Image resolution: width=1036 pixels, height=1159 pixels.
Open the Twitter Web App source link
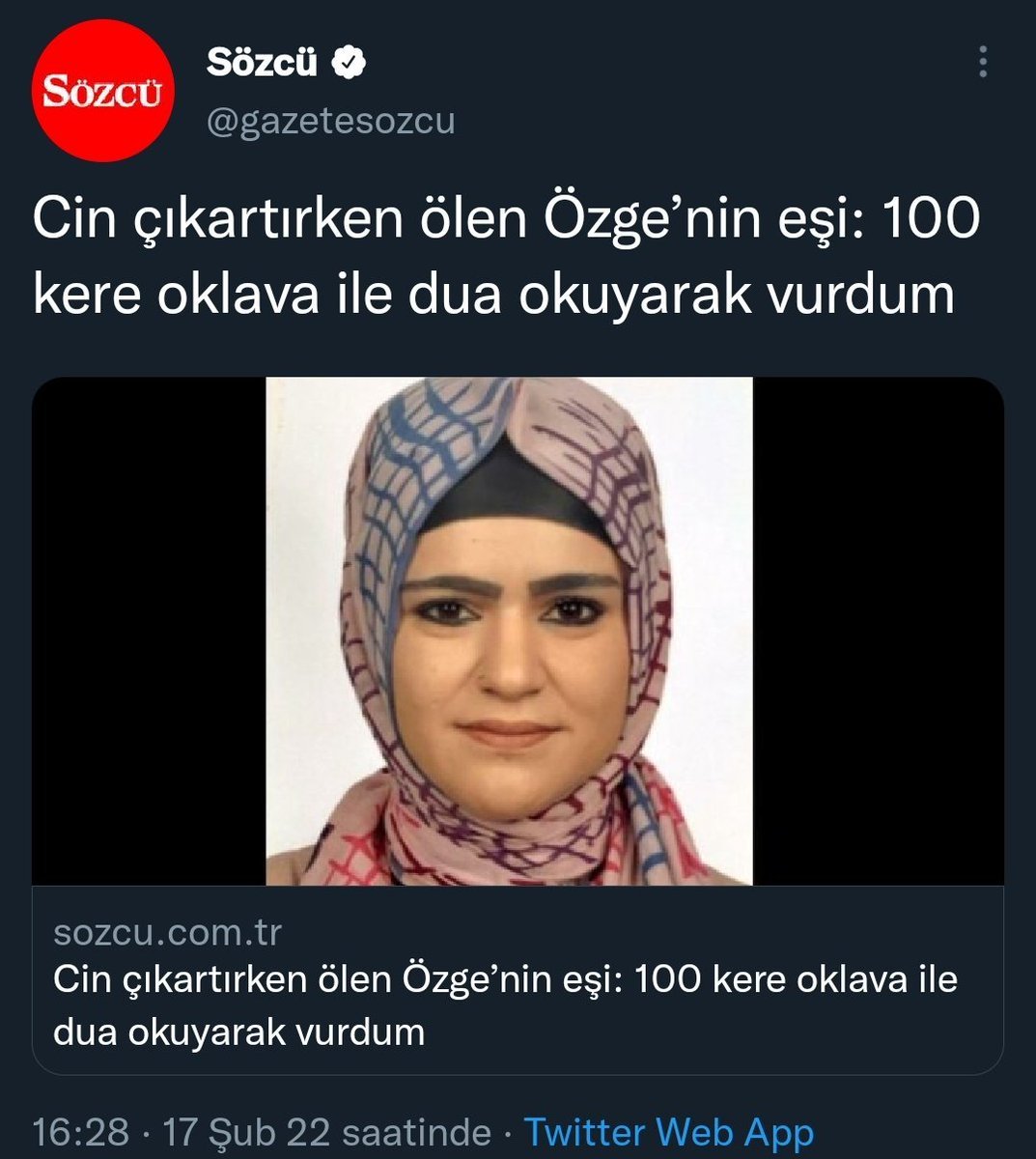point(668,1132)
